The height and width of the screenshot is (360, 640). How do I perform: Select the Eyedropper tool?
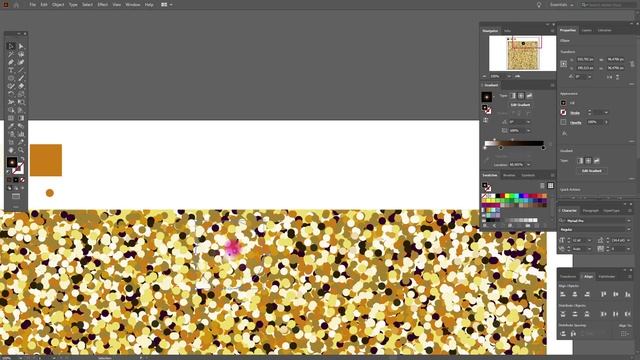11,126
